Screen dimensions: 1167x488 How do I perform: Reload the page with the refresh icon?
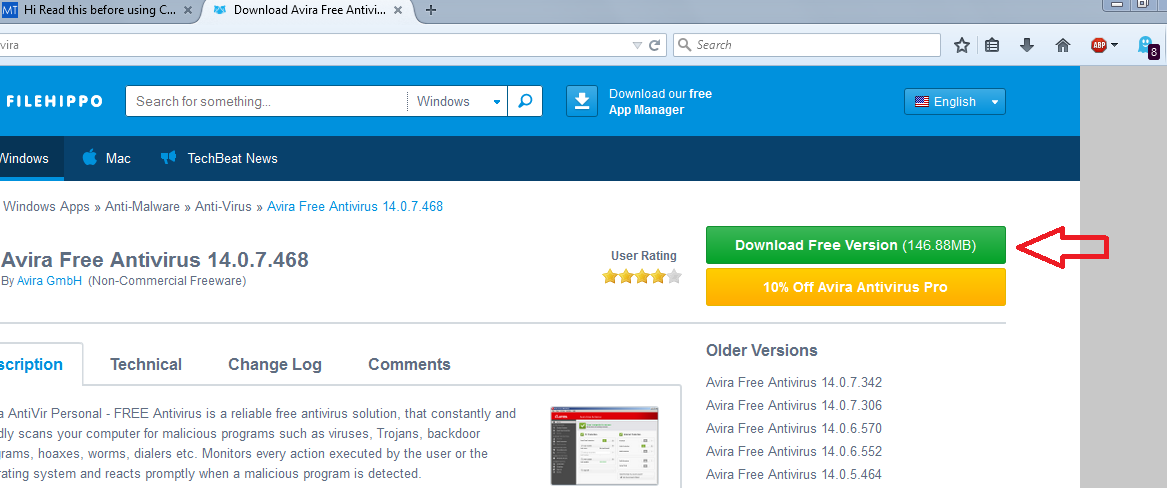[655, 45]
